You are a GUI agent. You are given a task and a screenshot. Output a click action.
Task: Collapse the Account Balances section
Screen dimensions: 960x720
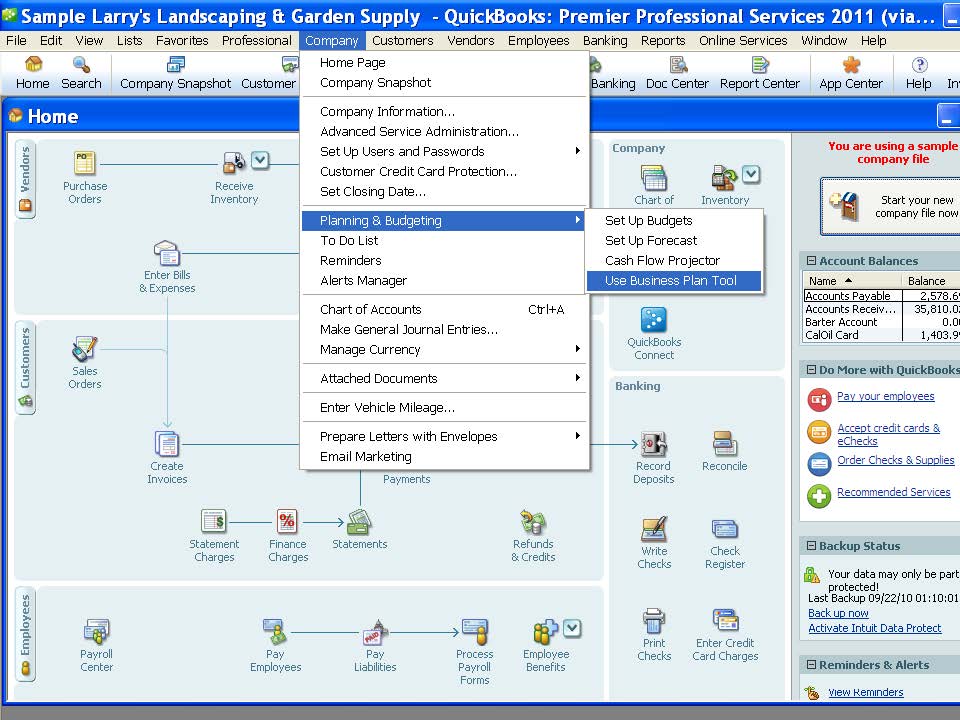point(811,261)
